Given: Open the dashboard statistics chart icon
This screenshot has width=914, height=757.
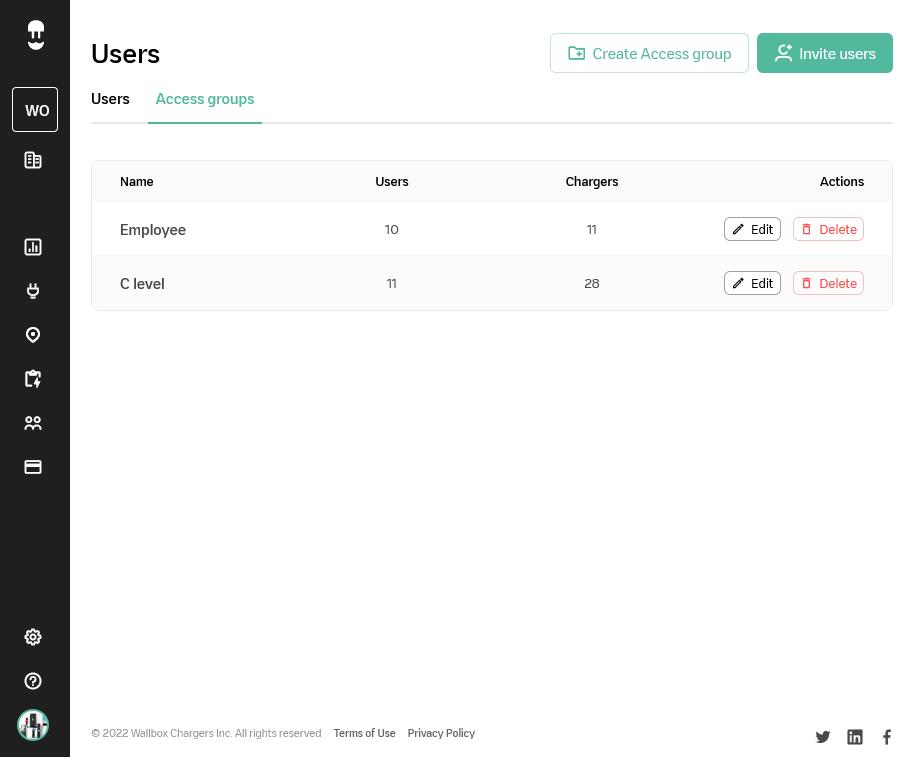Looking at the screenshot, I should (33, 247).
